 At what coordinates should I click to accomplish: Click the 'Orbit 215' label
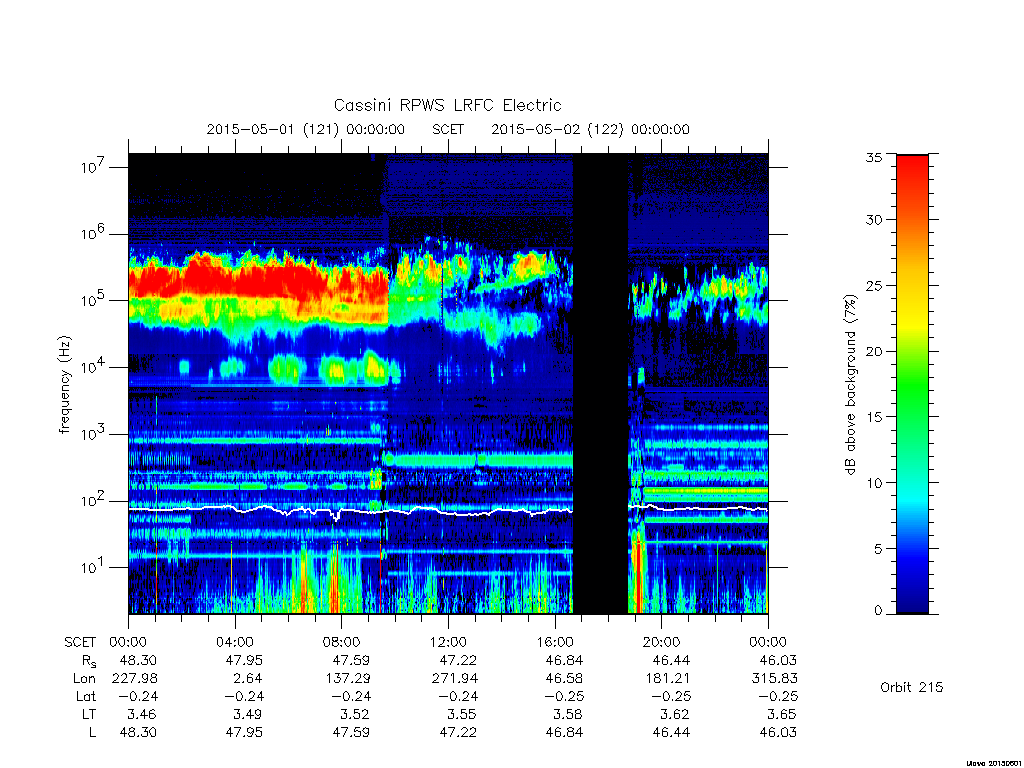tap(911, 688)
